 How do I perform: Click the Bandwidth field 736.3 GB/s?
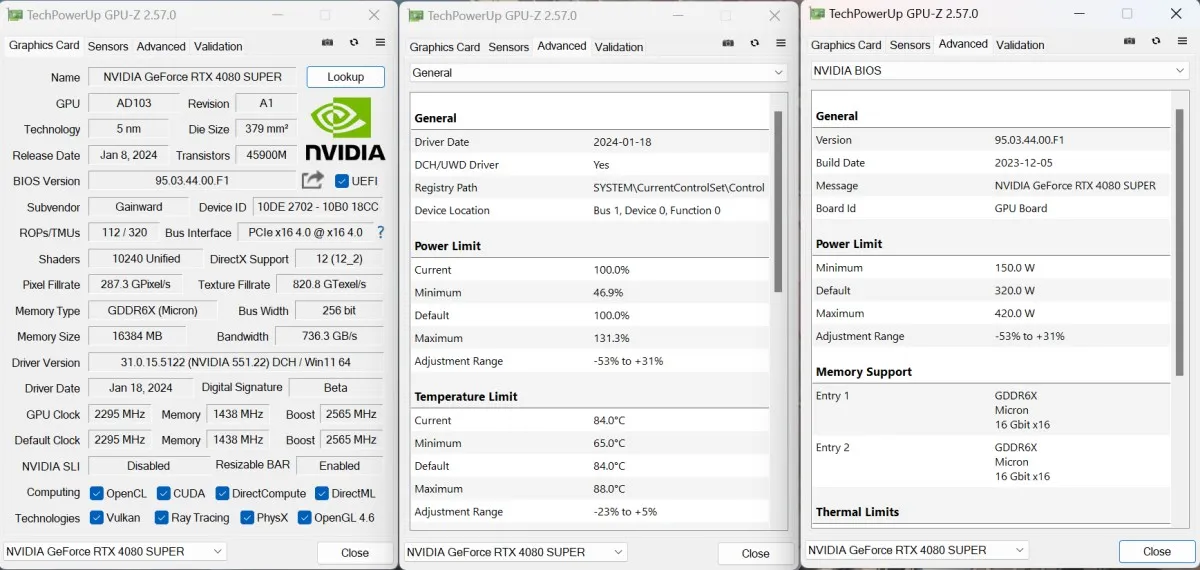329,336
